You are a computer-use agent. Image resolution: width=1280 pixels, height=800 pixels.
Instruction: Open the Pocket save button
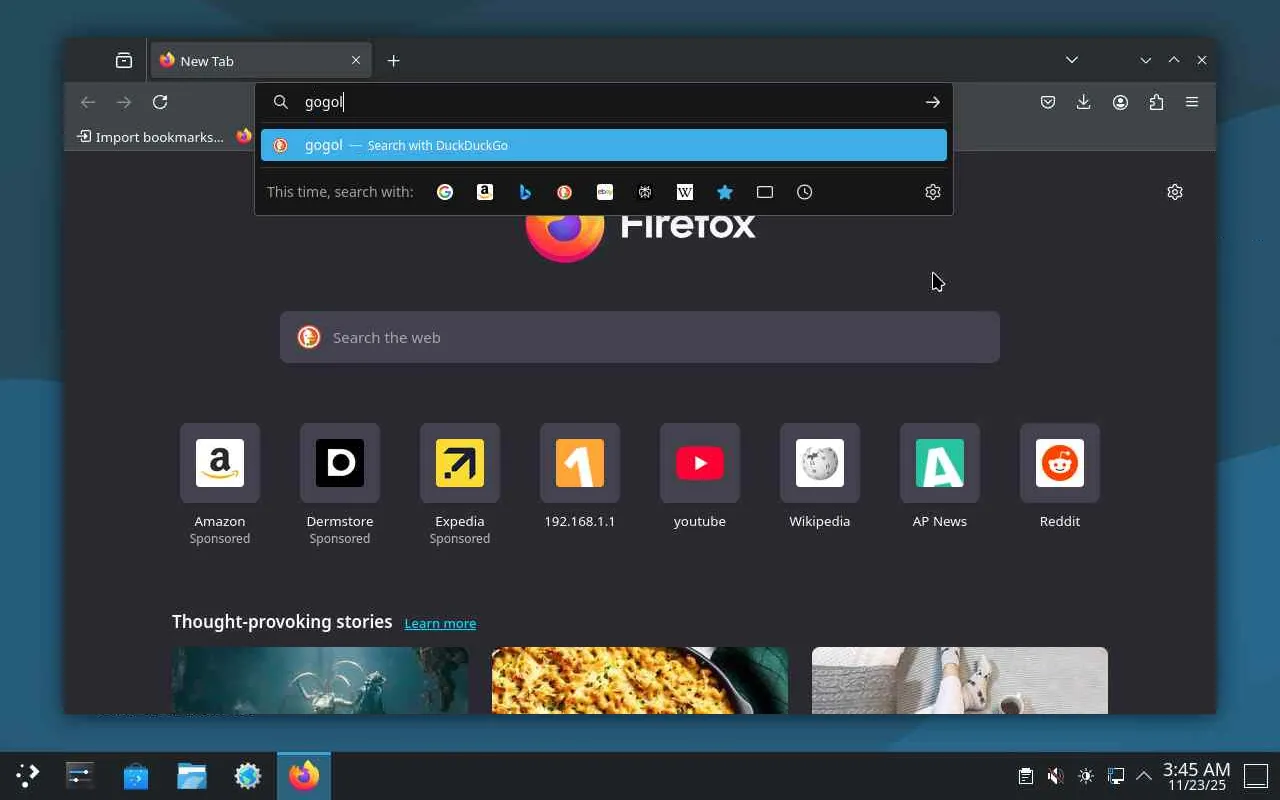(1048, 102)
